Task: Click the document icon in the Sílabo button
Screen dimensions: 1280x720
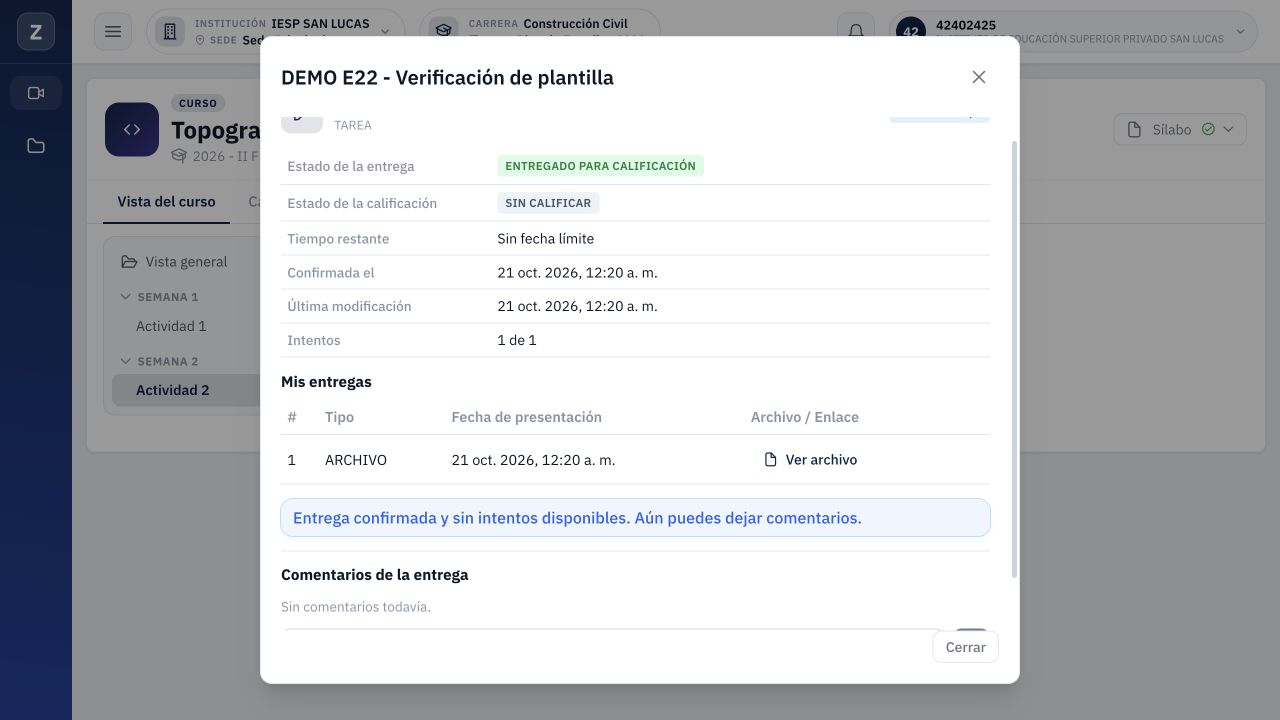Action: pyautogui.click(x=1134, y=130)
